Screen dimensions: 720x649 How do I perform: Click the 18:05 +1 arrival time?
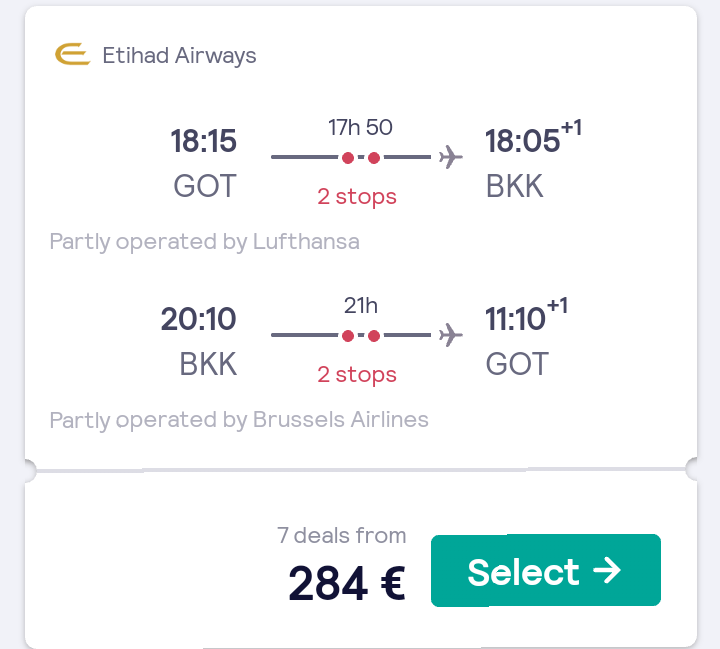tap(534, 137)
